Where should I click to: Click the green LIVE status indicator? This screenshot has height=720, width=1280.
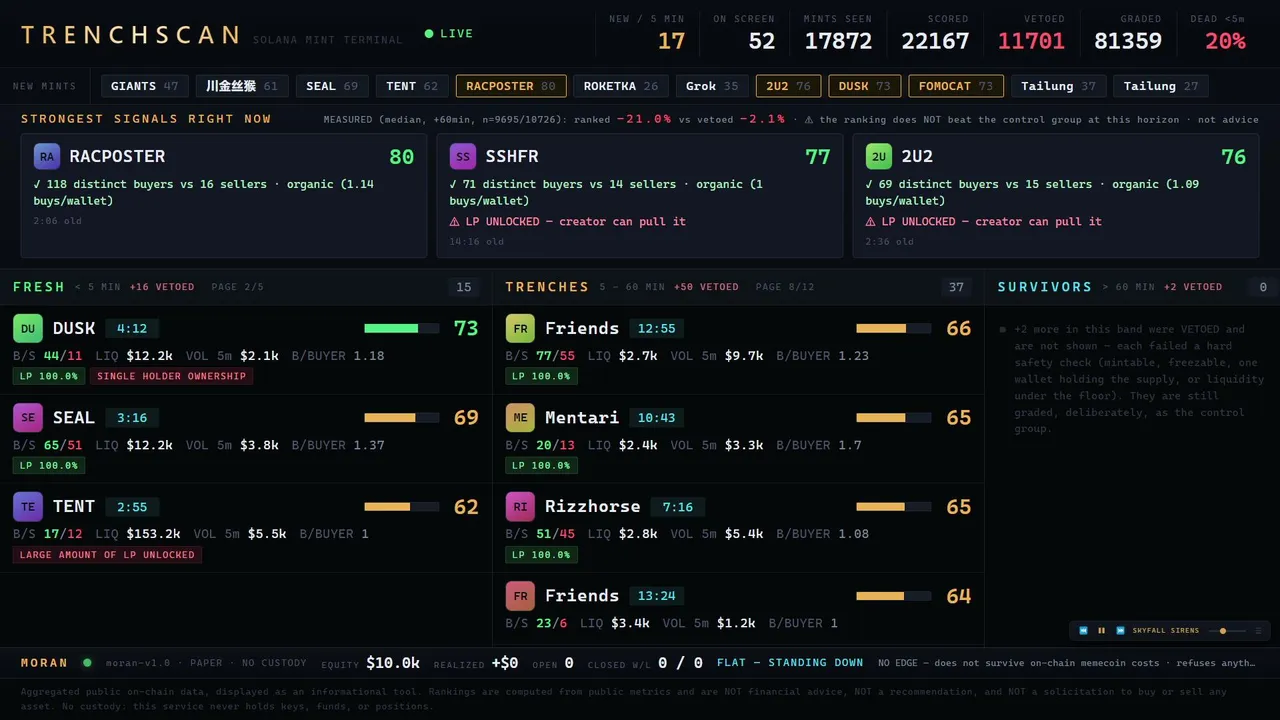[449, 33]
